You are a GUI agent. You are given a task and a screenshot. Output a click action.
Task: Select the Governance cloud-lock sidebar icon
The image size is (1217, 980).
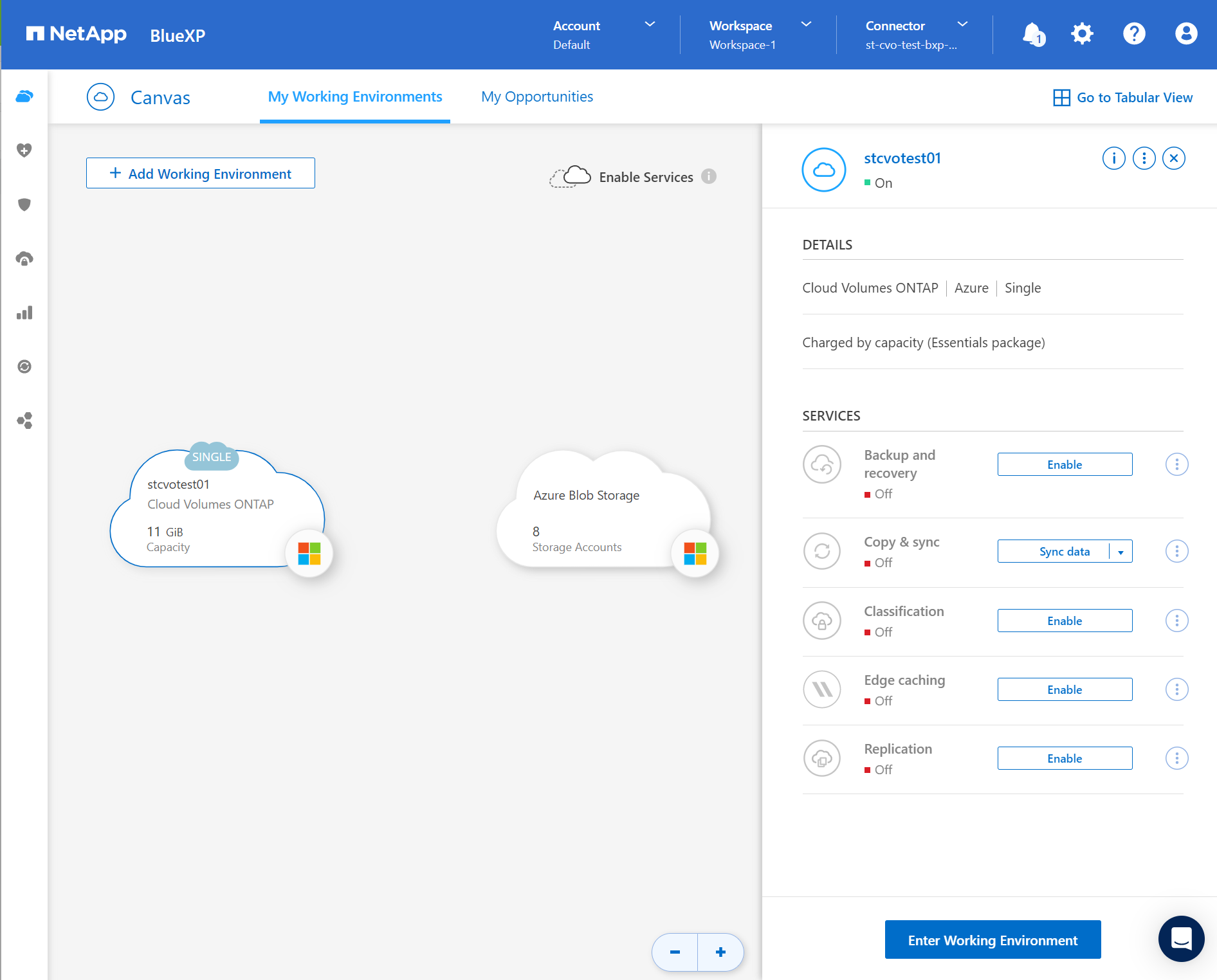tap(24, 258)
